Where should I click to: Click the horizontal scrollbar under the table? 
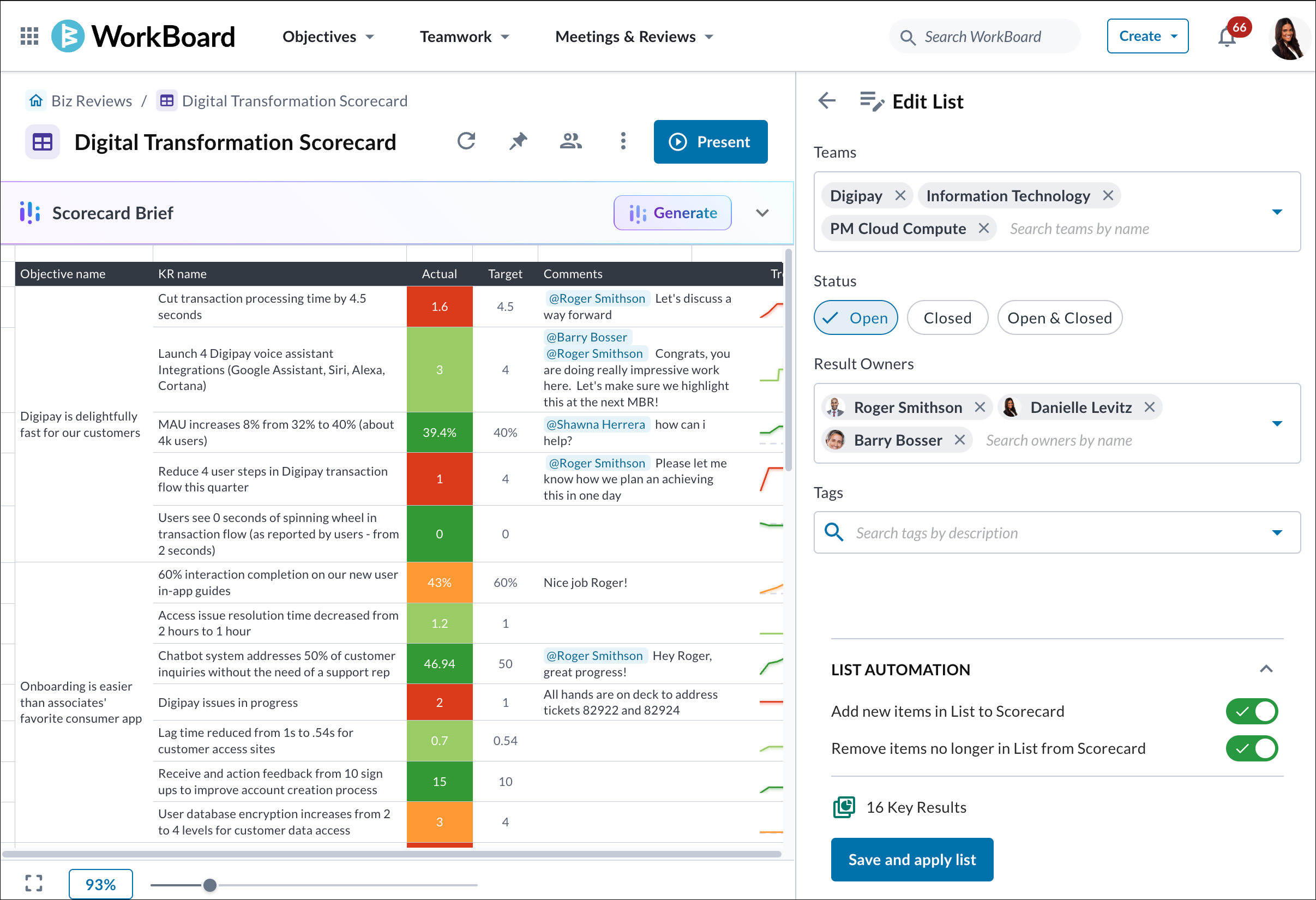point(392,854)
